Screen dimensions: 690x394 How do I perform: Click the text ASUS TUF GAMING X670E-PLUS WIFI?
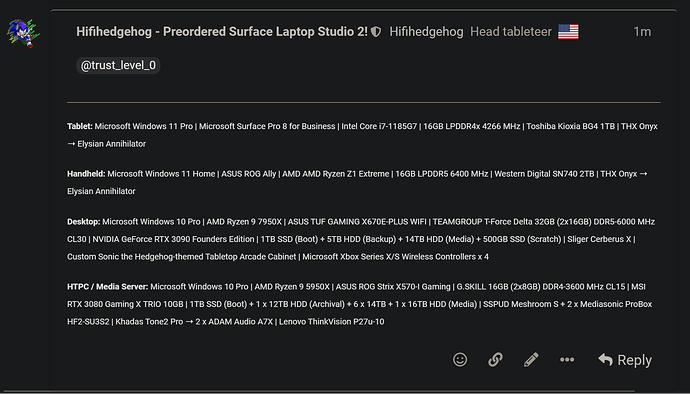(x=357, y=222)
